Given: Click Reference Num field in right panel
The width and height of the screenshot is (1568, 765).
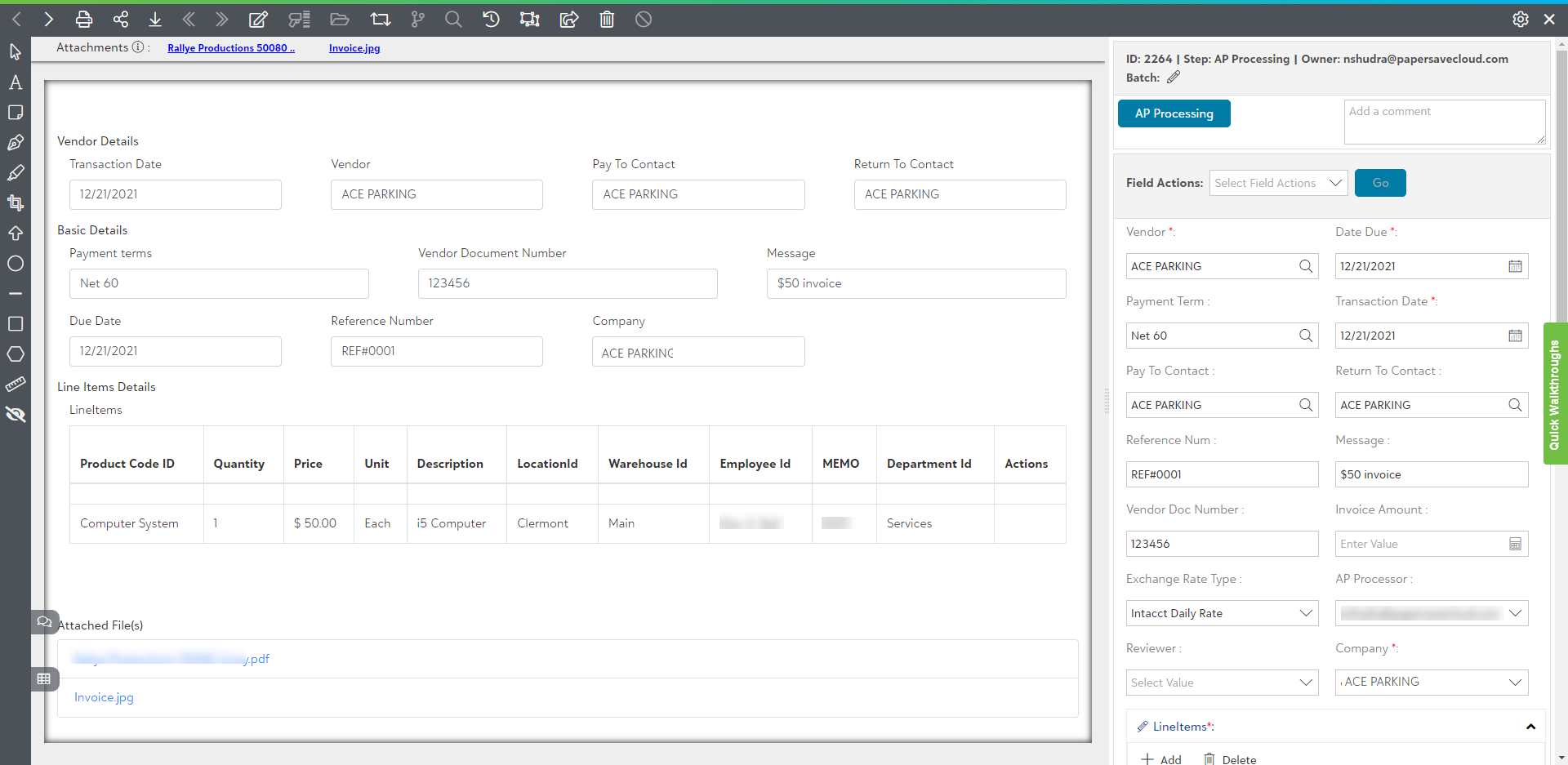Looking at the screenshot, I should click(1222, 474).
